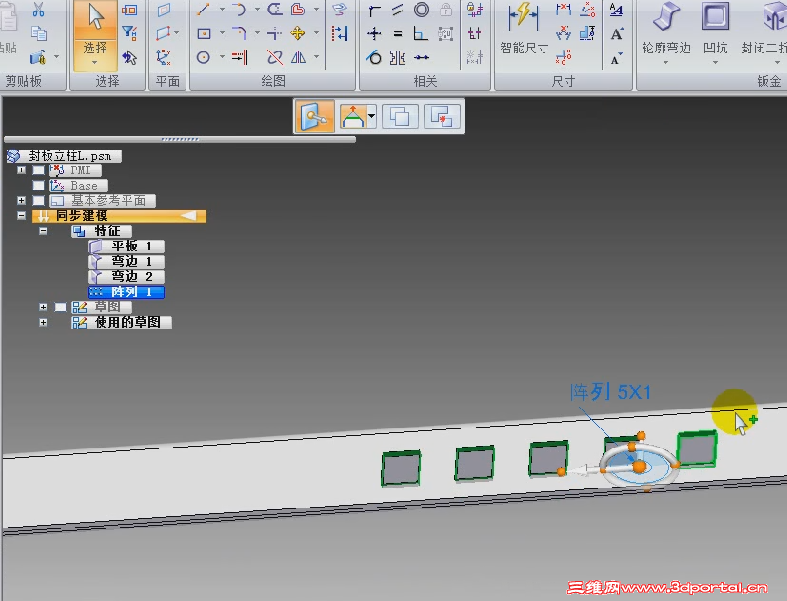The width and height of the screenshot is (787, 601).
Task: Toggle the PMI visibility checkbox
Action: [39, 170]
